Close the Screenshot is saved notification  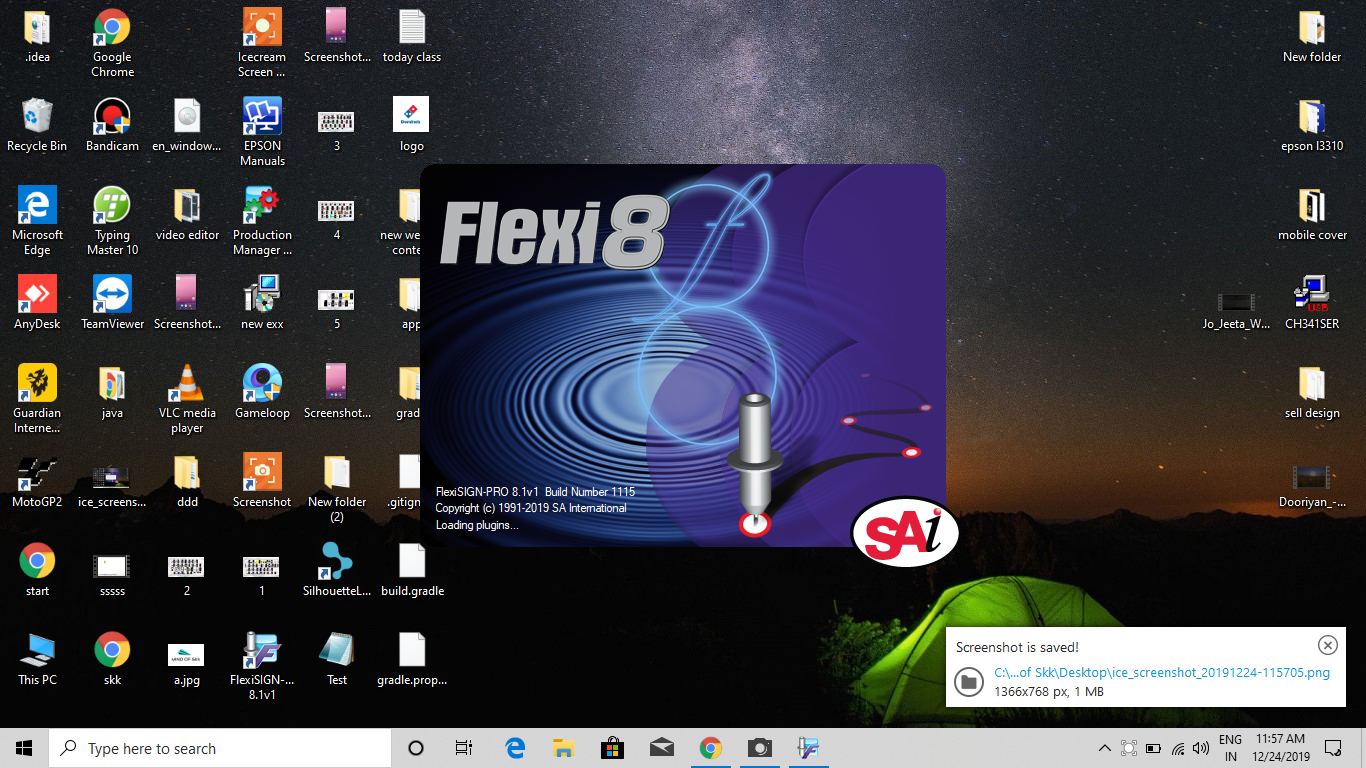1327,645
